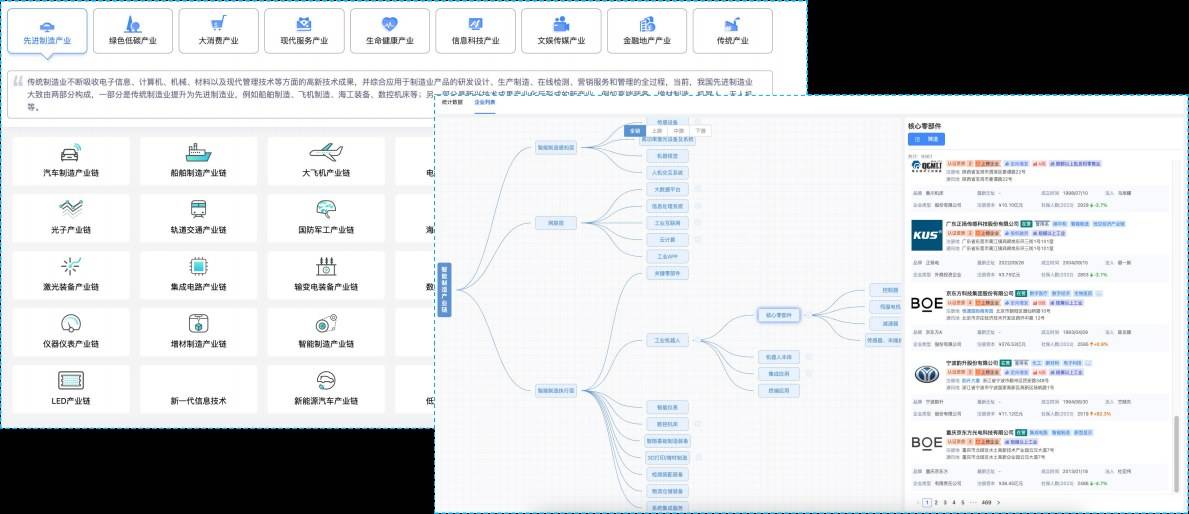This screenshot has height=514, width=1189.
Task: Open 广东正扬传感科技股份有限公司 company name
Action: click(x=981, y=224)
